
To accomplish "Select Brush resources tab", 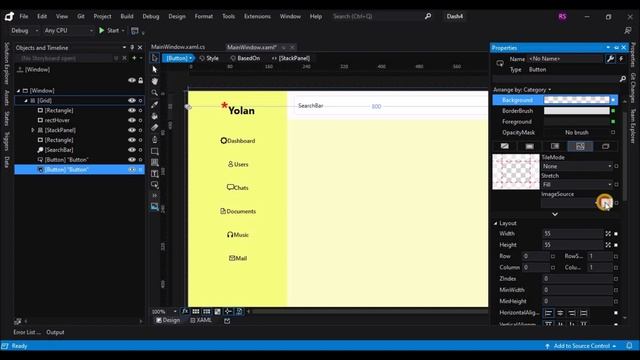I will tap(605, 146).
